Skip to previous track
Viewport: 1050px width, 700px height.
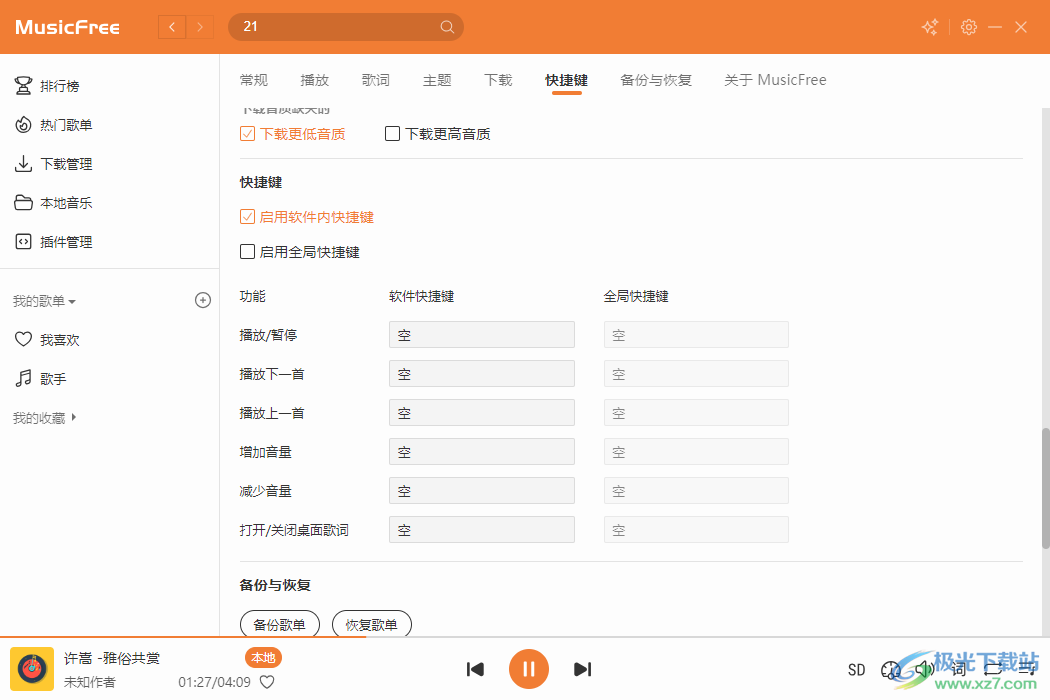(475, 669)
